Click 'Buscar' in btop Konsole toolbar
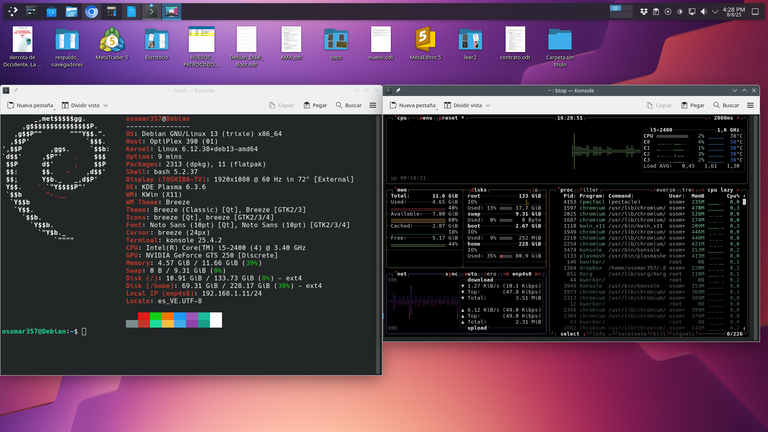This screenshot has width=768, height=432. pyautogui.click(x=726, y=105)
